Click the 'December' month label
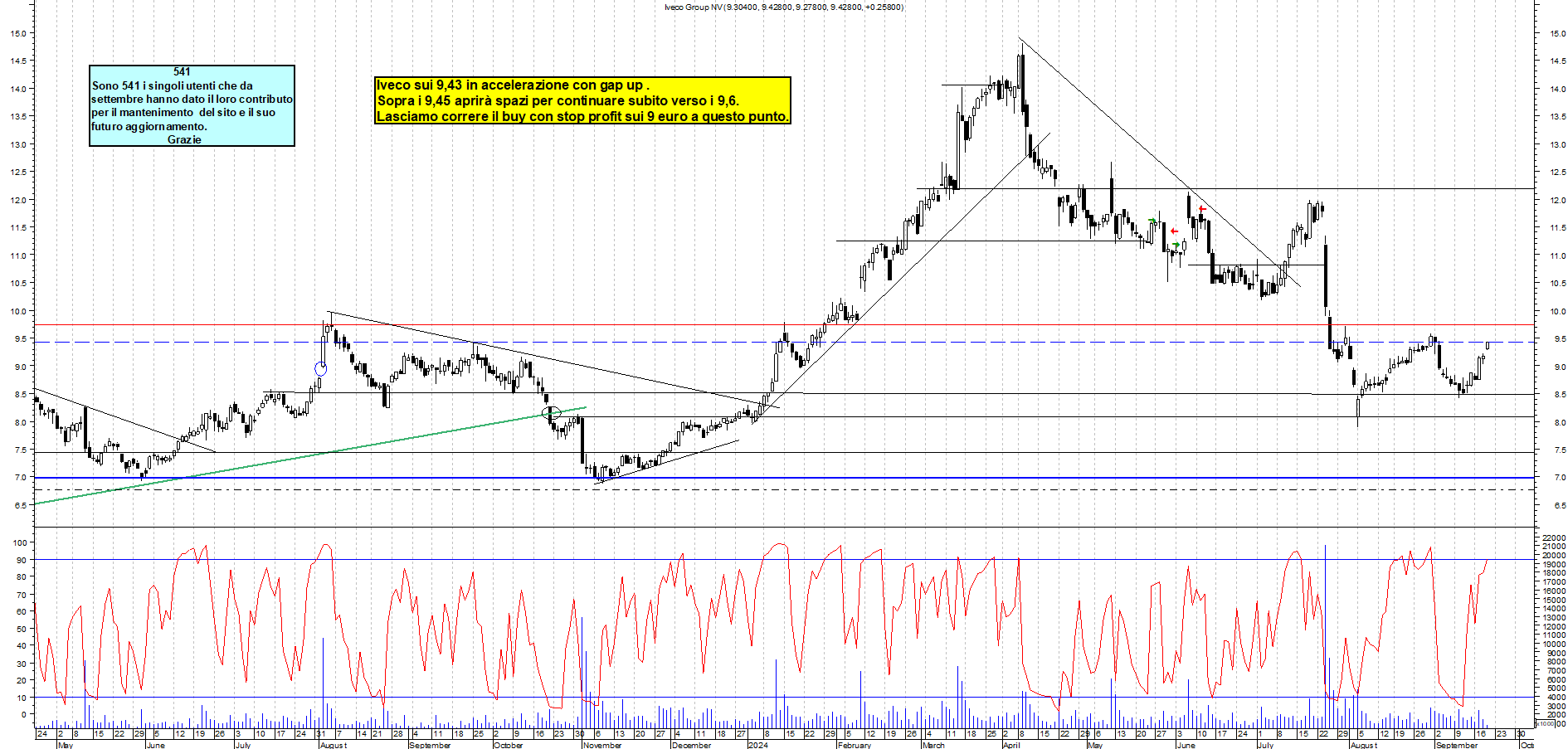Viewport: 1568px width, 749px height. (691, 745)
